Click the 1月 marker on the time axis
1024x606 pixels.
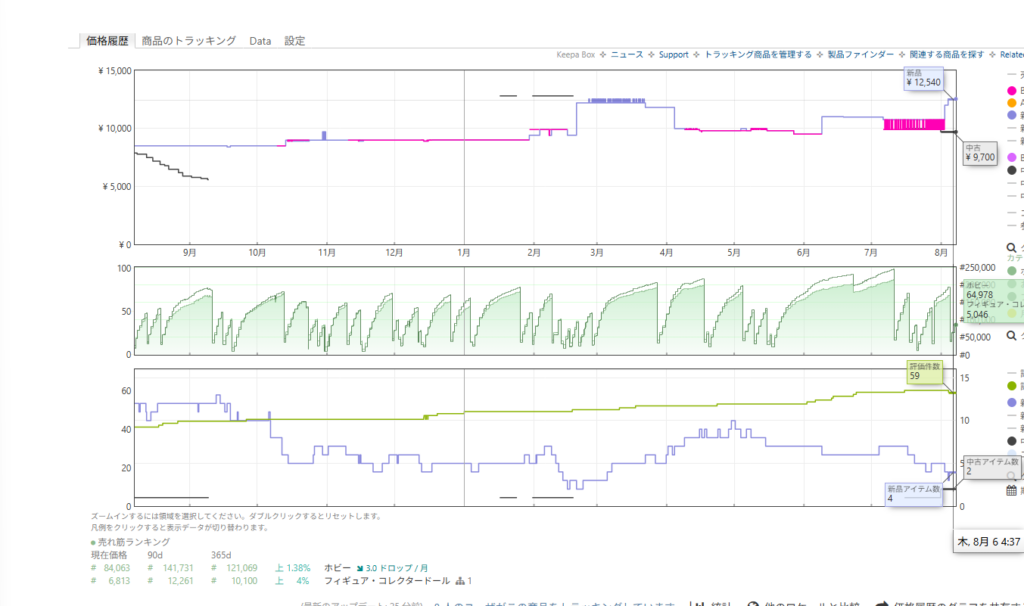(464, 253)
